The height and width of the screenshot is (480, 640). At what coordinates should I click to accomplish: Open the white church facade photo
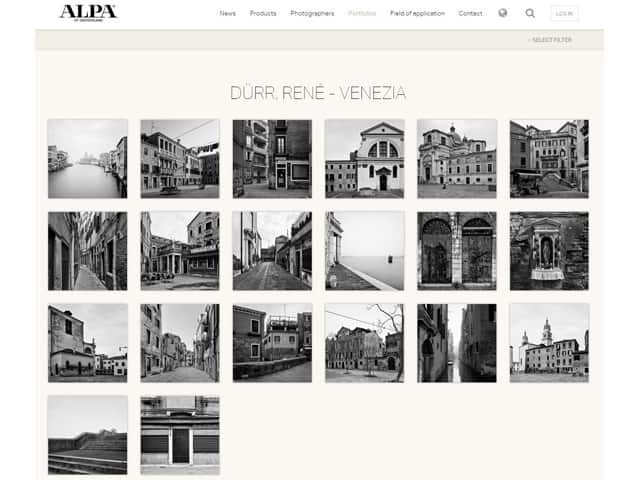pyautogui.click(x=364, y=159)
